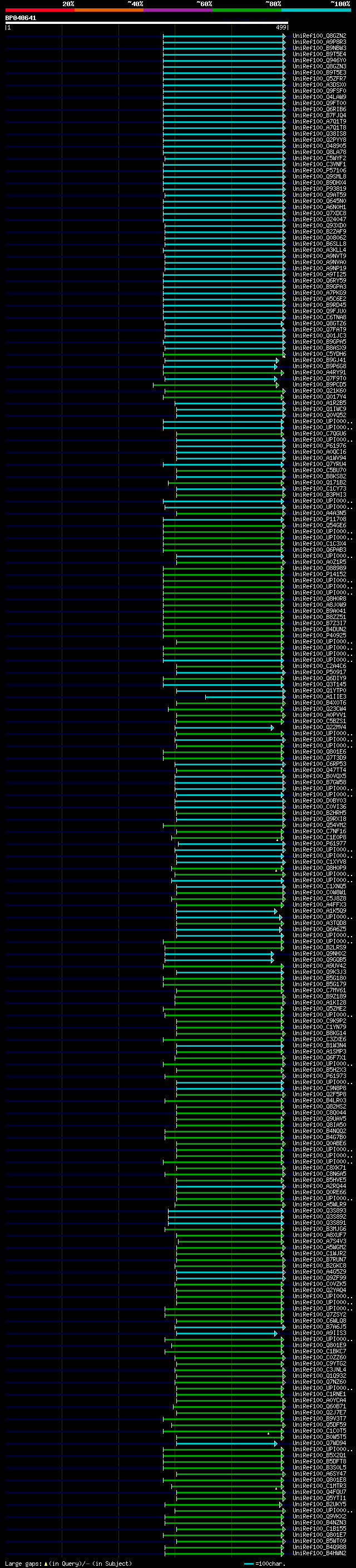
Task: Select the UniRef100_P57106 label
Action: (319, 170)
